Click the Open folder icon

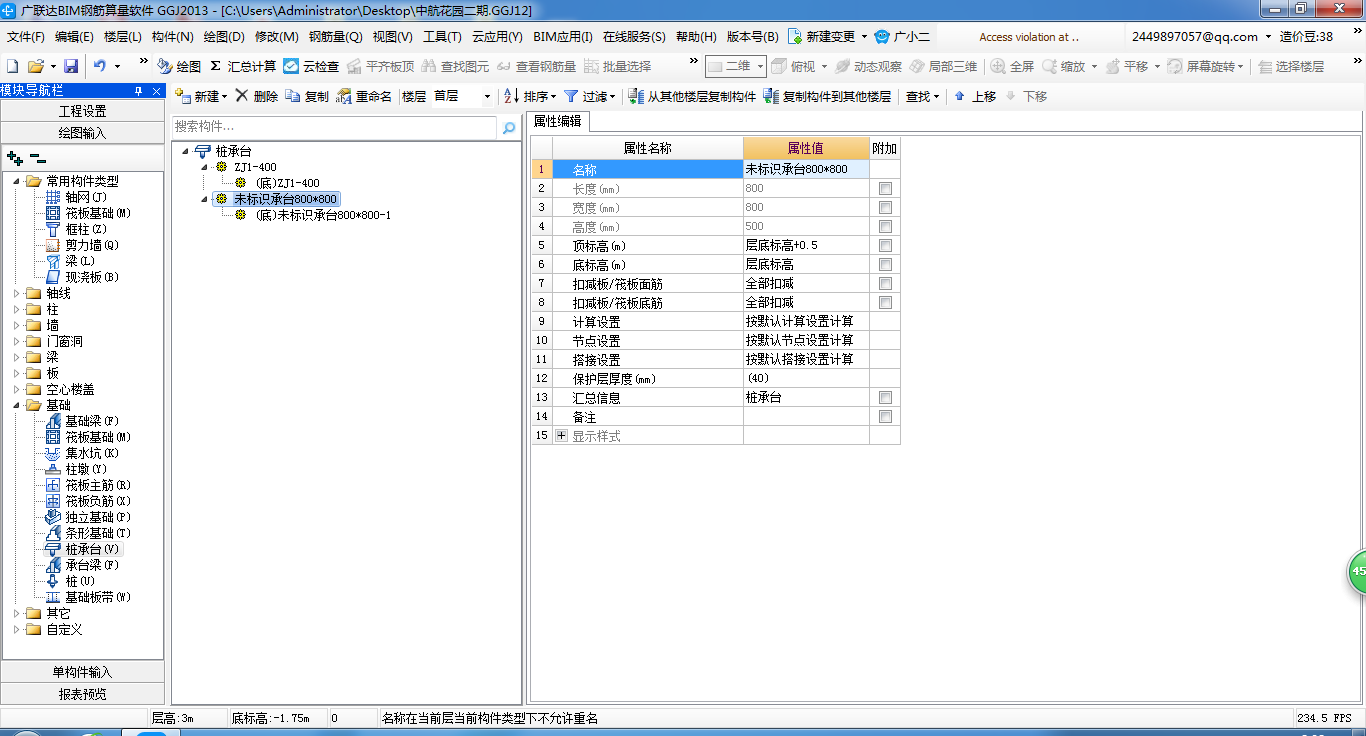(35, 66)
